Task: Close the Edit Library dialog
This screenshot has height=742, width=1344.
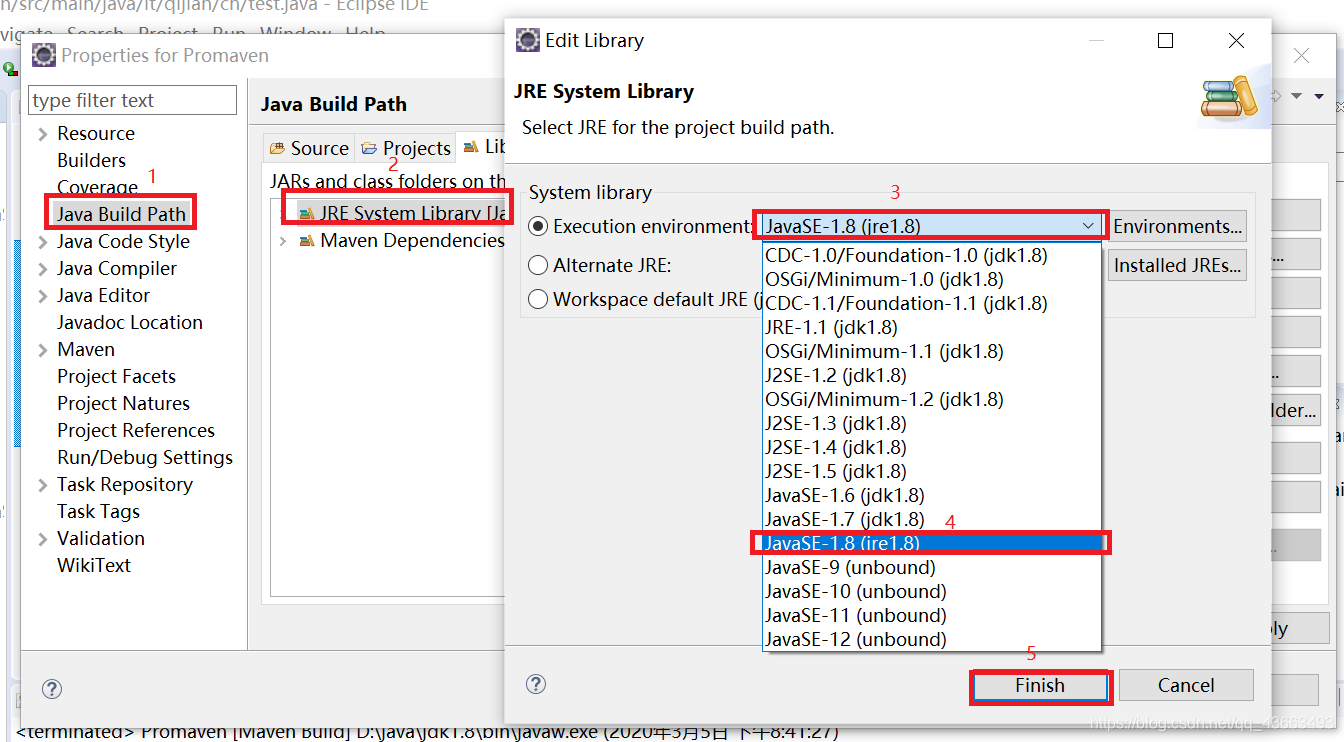Action: pyautogui.click(x=1236, y=40)
